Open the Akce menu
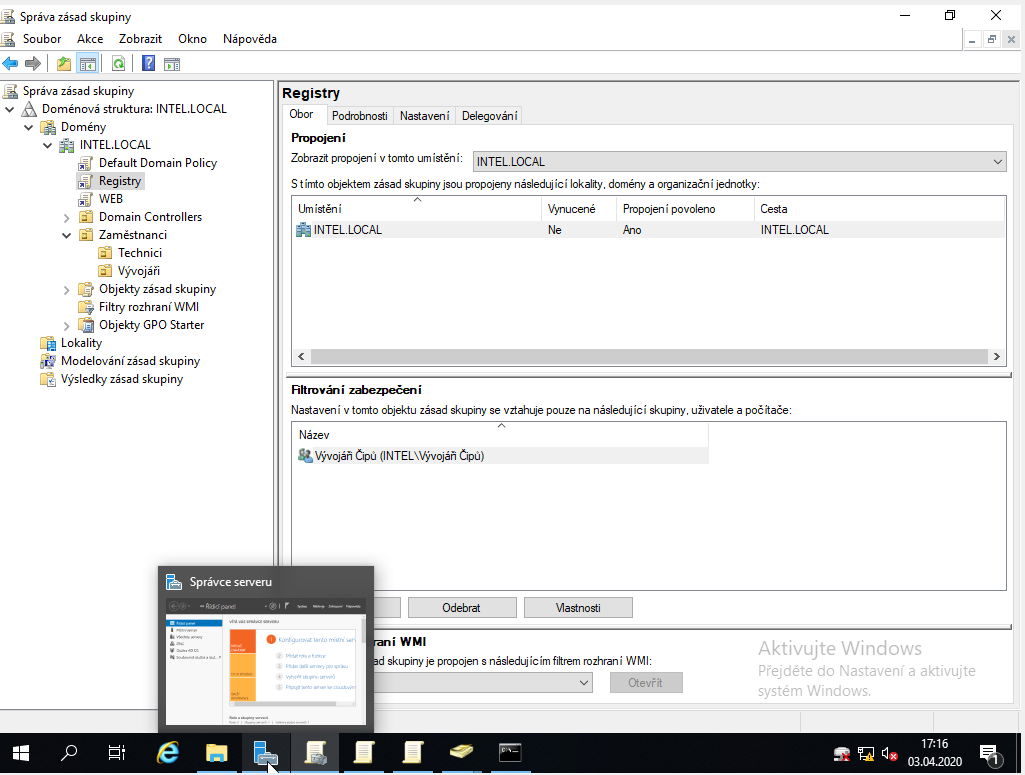 pyautogui.click(x=90, y=39)
